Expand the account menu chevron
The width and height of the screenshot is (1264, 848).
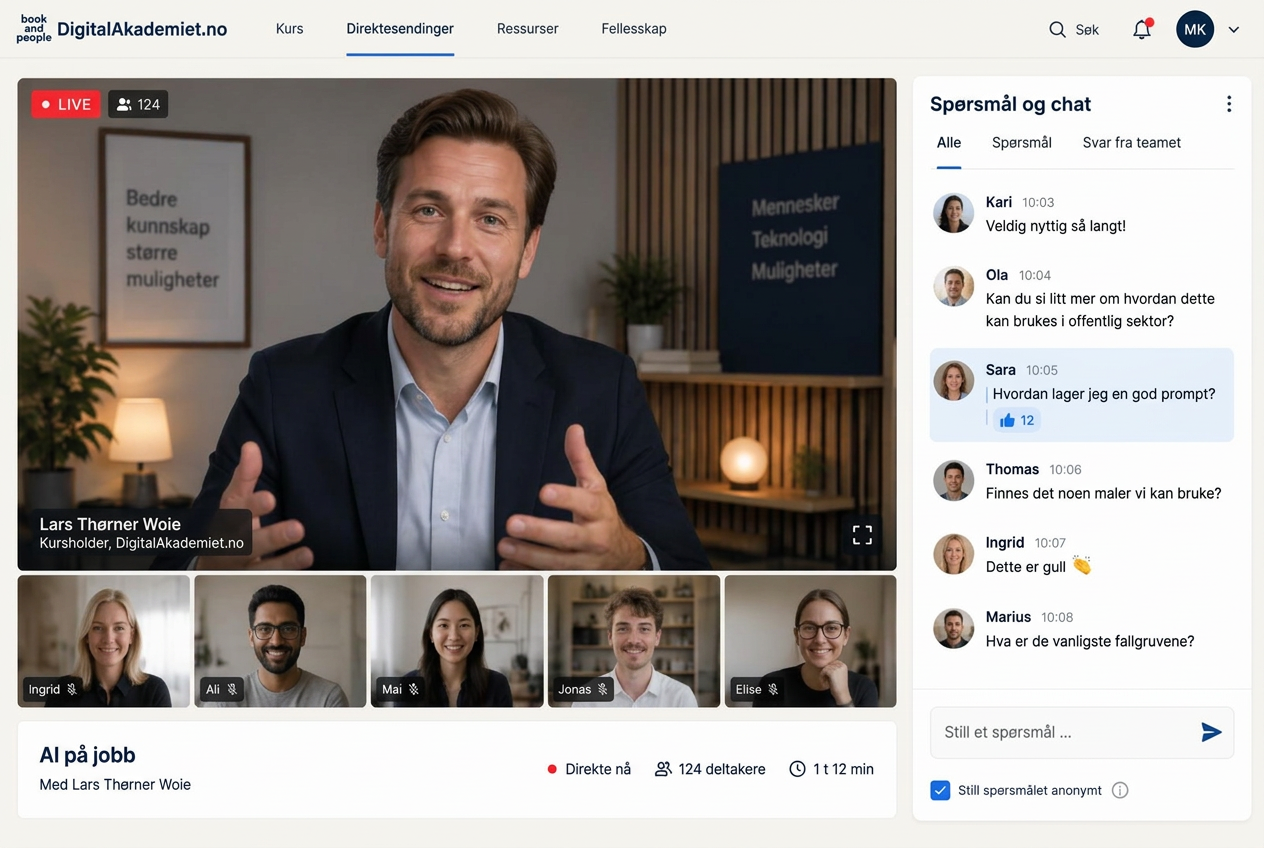point(1234,30)
